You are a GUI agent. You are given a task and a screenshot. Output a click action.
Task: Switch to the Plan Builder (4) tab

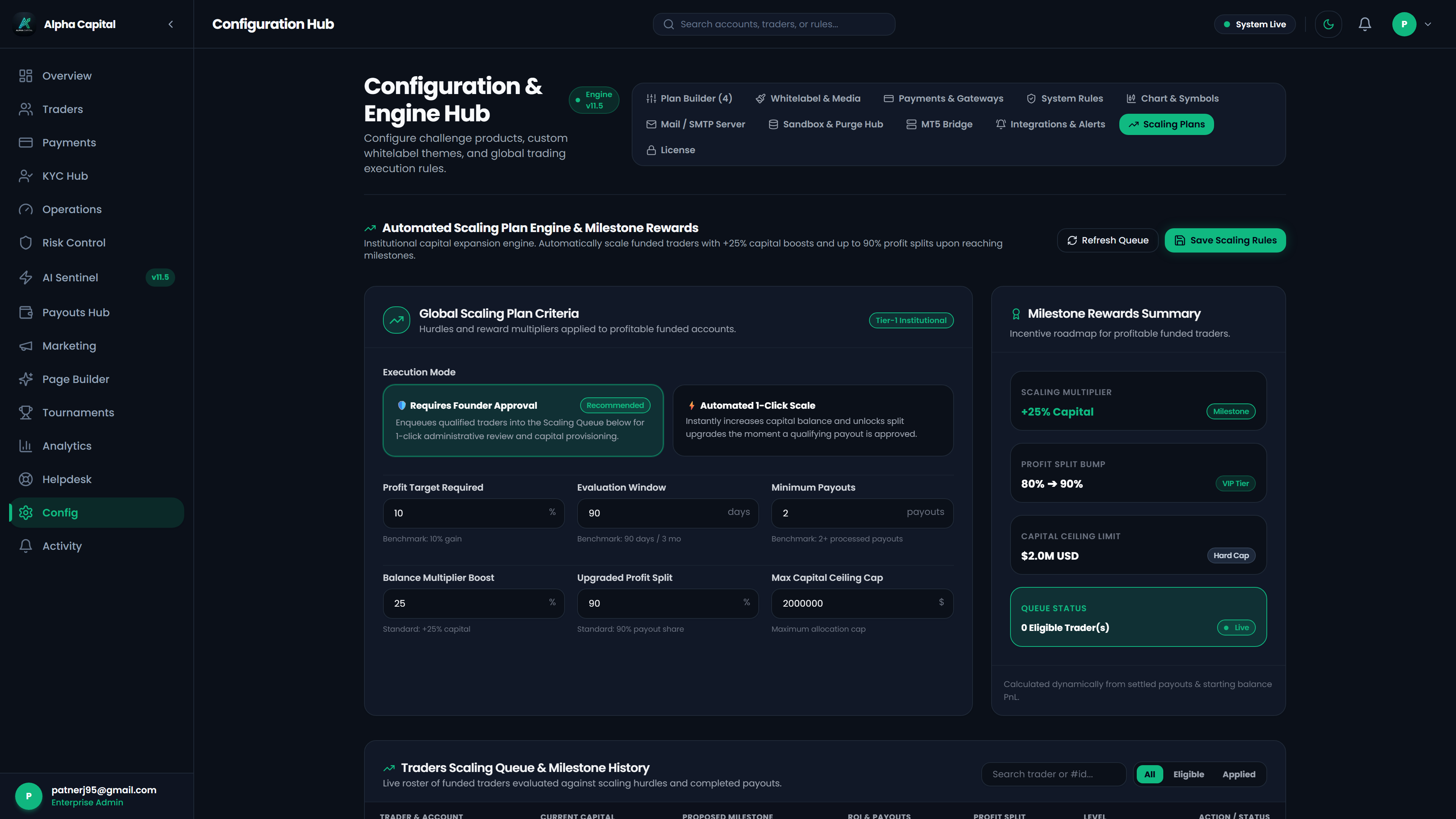coord(689,98)
